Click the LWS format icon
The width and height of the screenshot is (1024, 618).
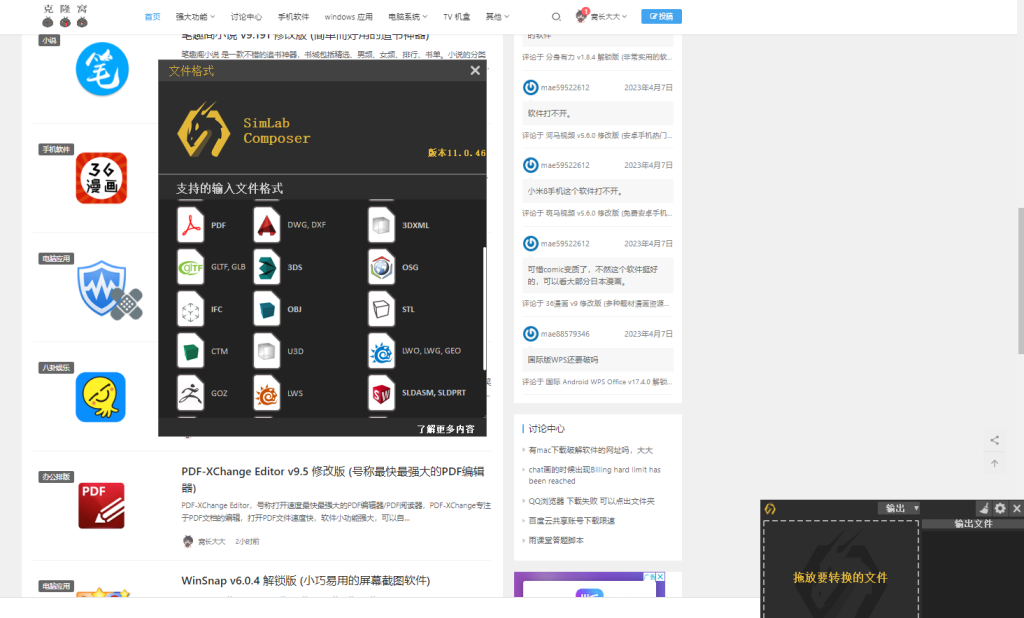266,393
